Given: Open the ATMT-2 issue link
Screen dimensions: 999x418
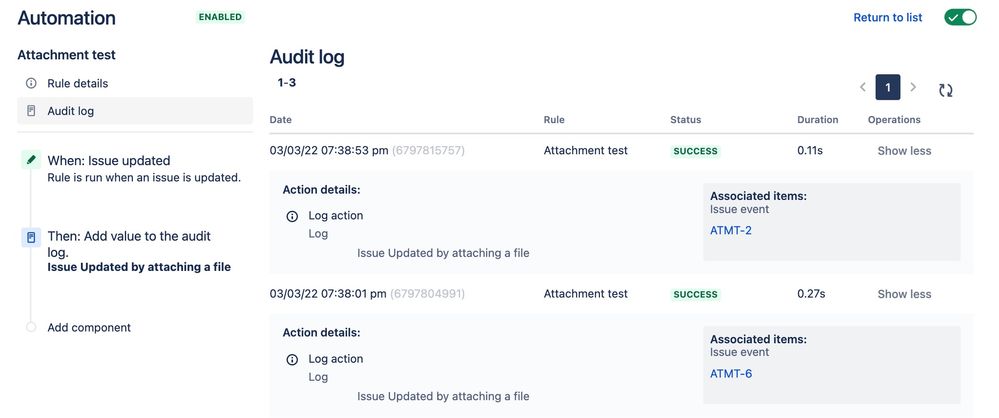Looking at the screenshot, I should click(x=731, y=231).
